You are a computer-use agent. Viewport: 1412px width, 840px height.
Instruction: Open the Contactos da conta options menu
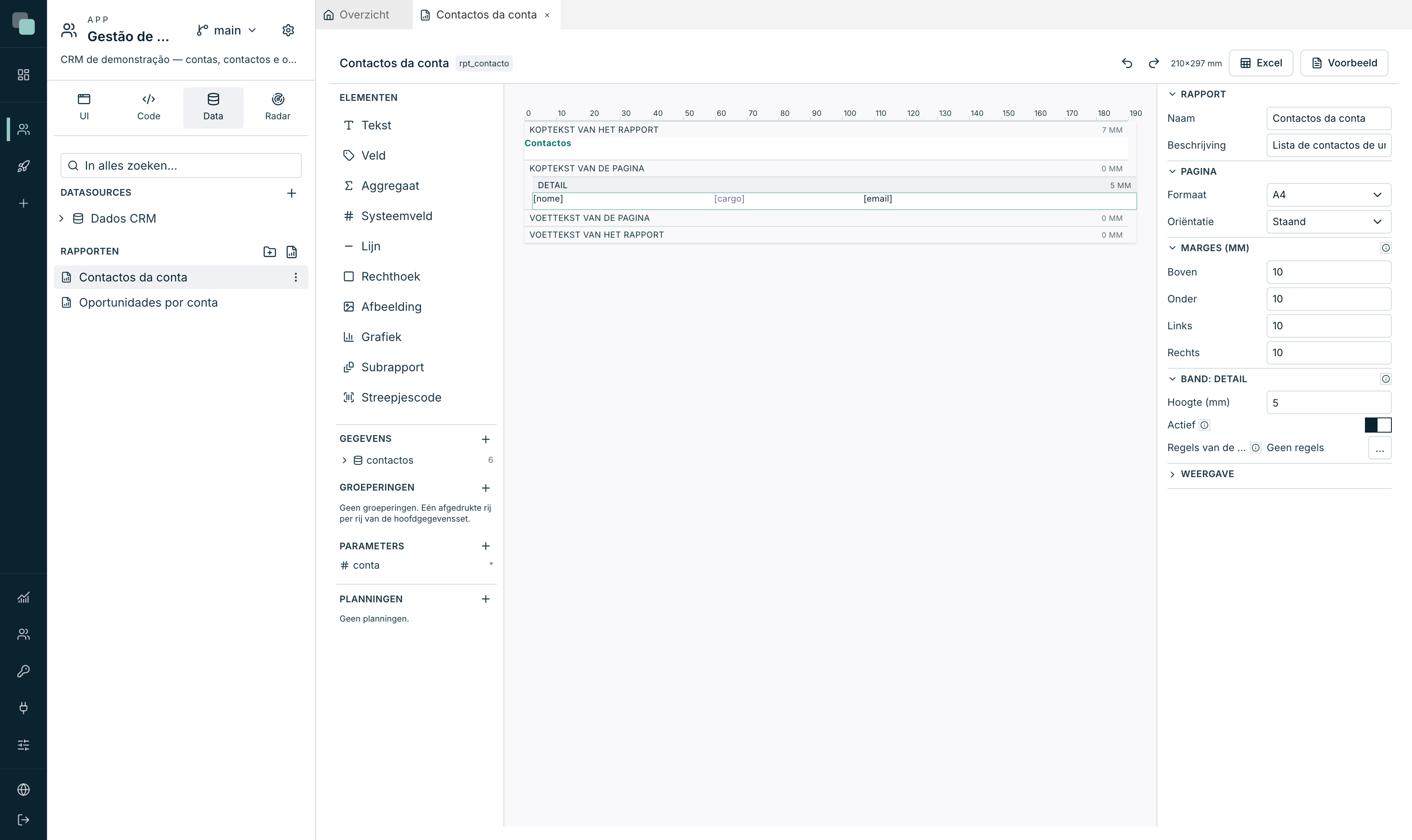pyautogui.click(x=296, y=277)
